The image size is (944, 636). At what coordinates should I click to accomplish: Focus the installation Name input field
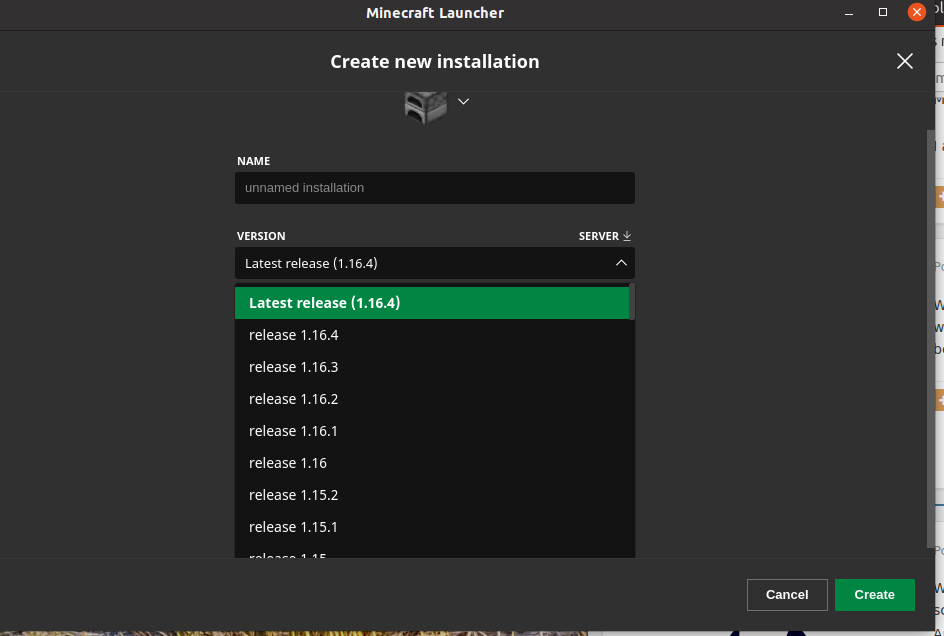click(435, 188)
